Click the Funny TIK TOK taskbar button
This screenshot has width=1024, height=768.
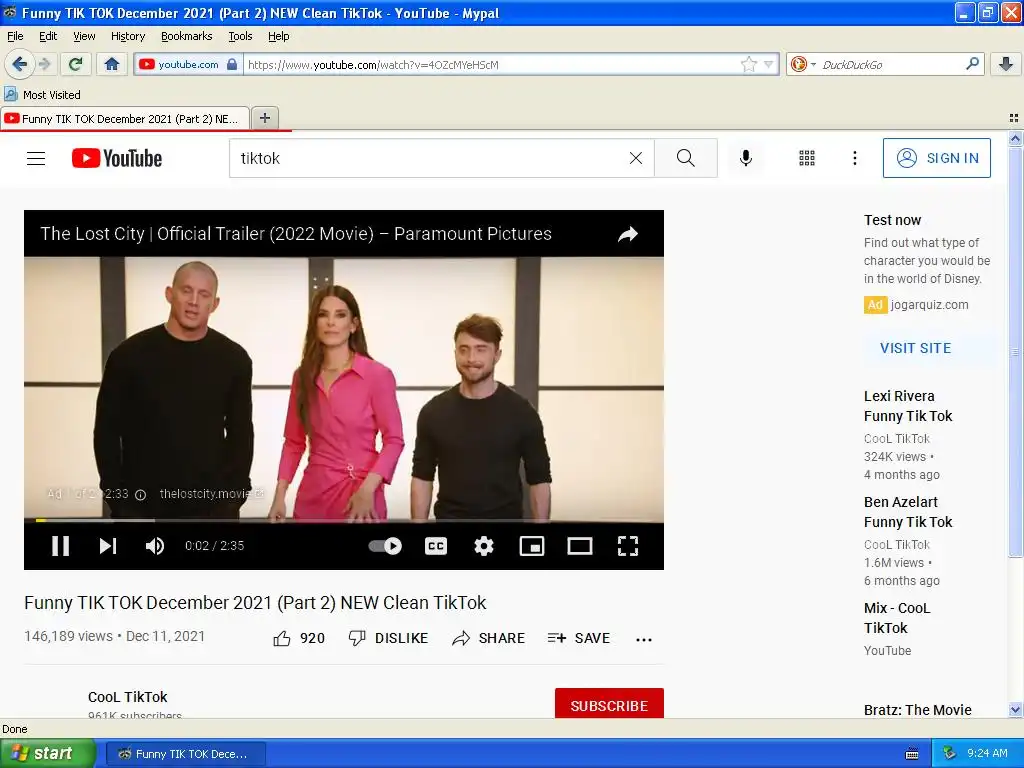pyautogui.click(x=185, y=754)
